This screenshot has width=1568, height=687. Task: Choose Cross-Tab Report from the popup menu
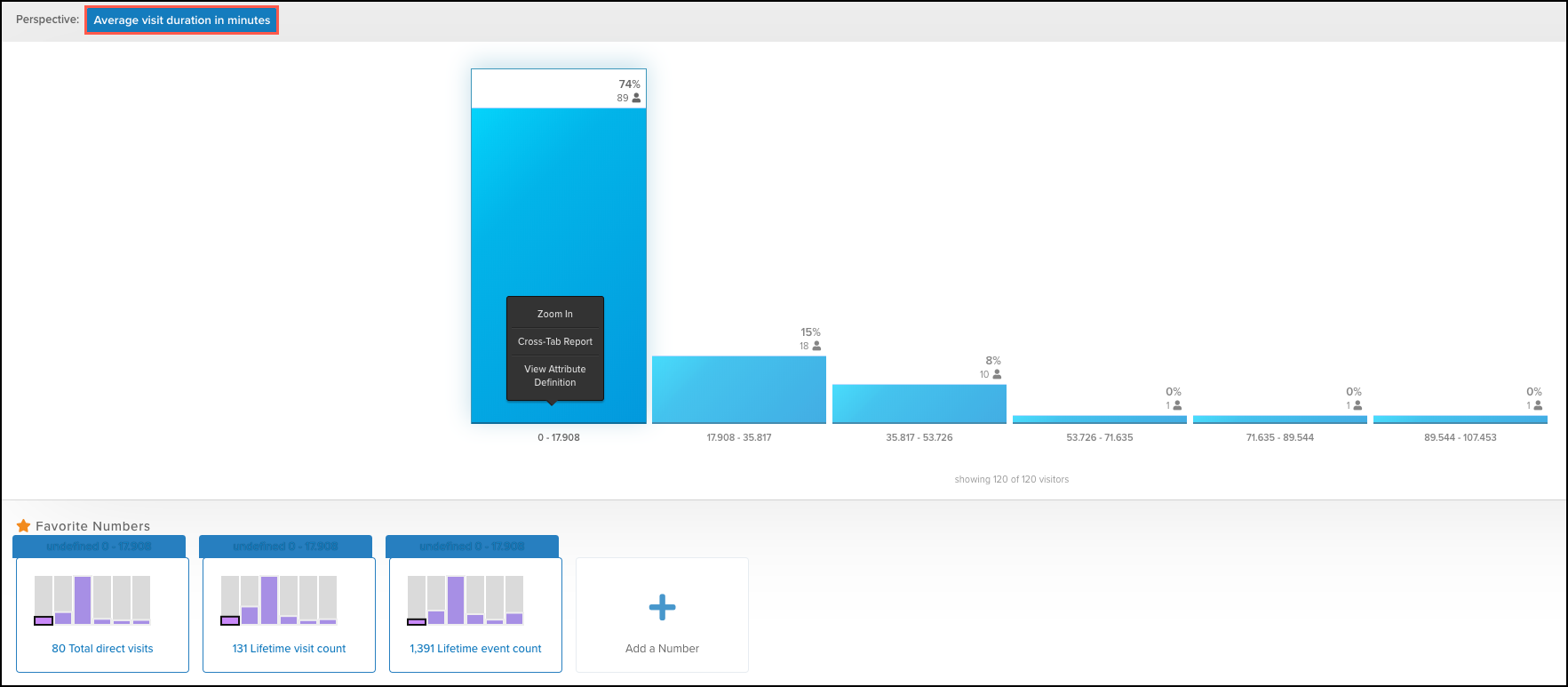pyautogui.click(x=555, y=341)
